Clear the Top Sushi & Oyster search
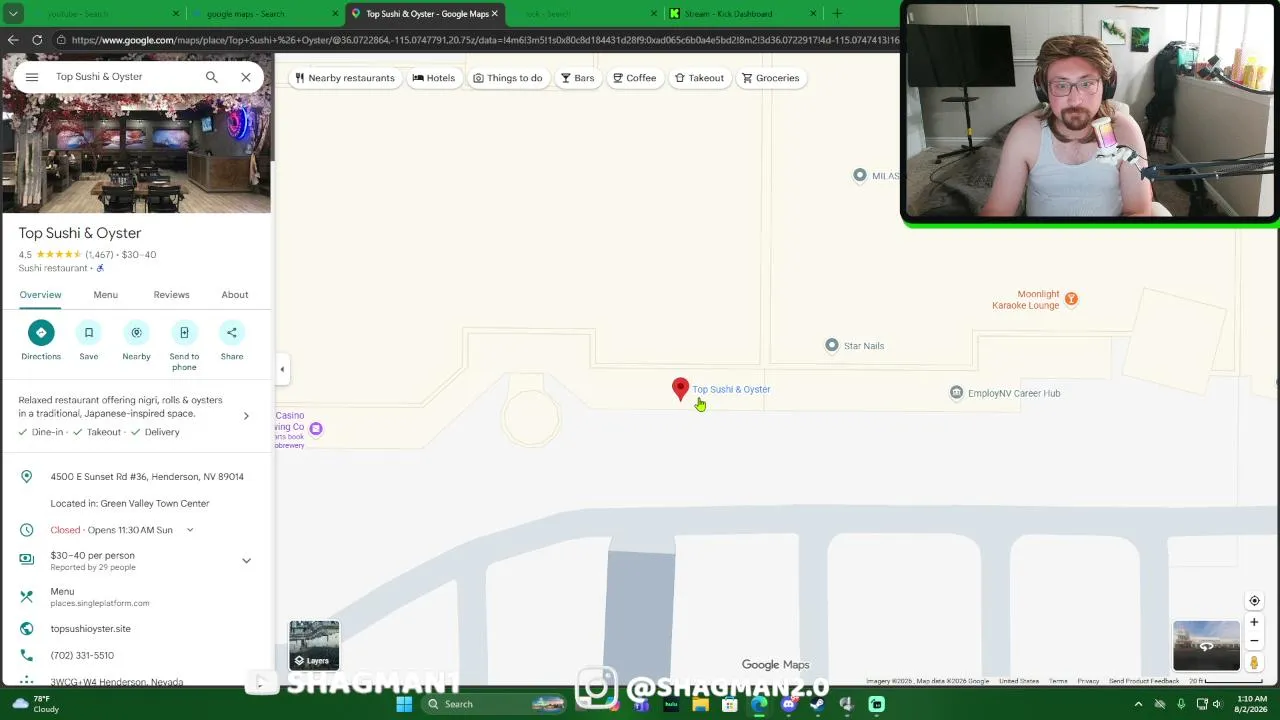 click(246, 77)
